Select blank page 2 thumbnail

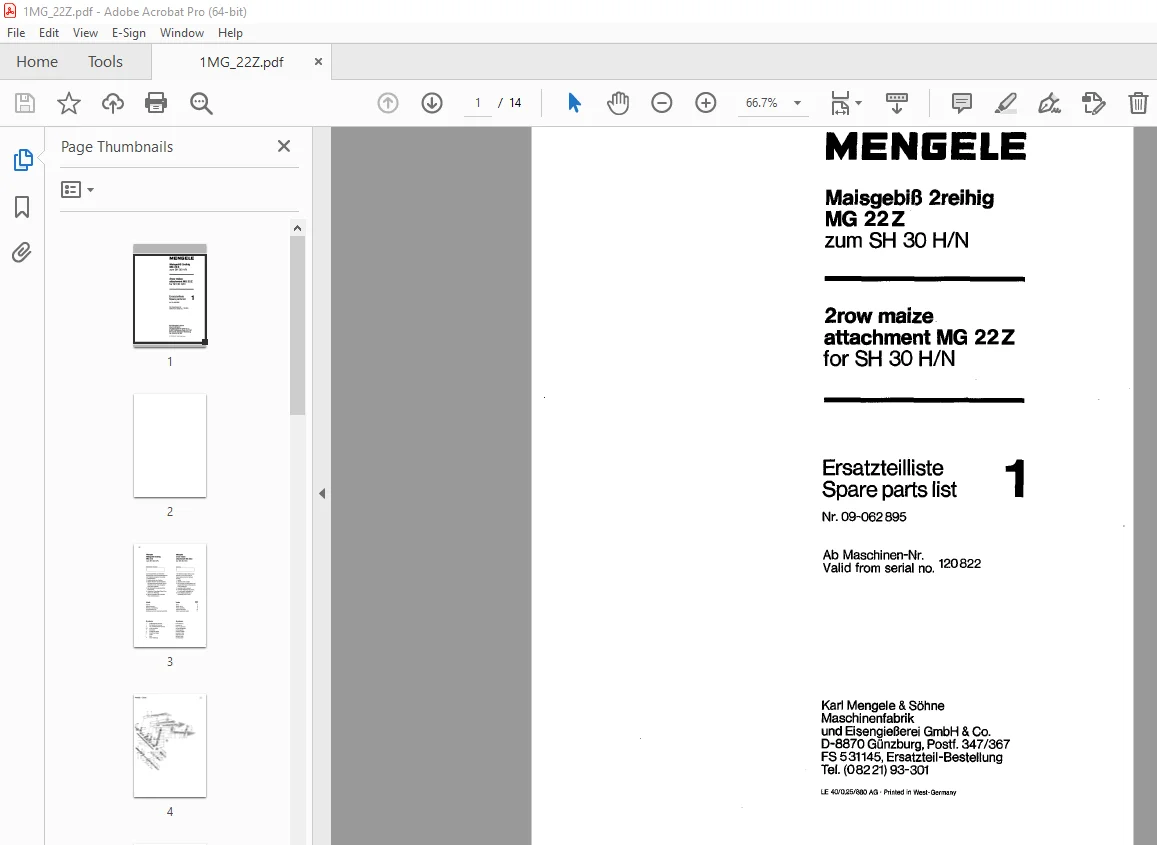click(x=170, y=446)
